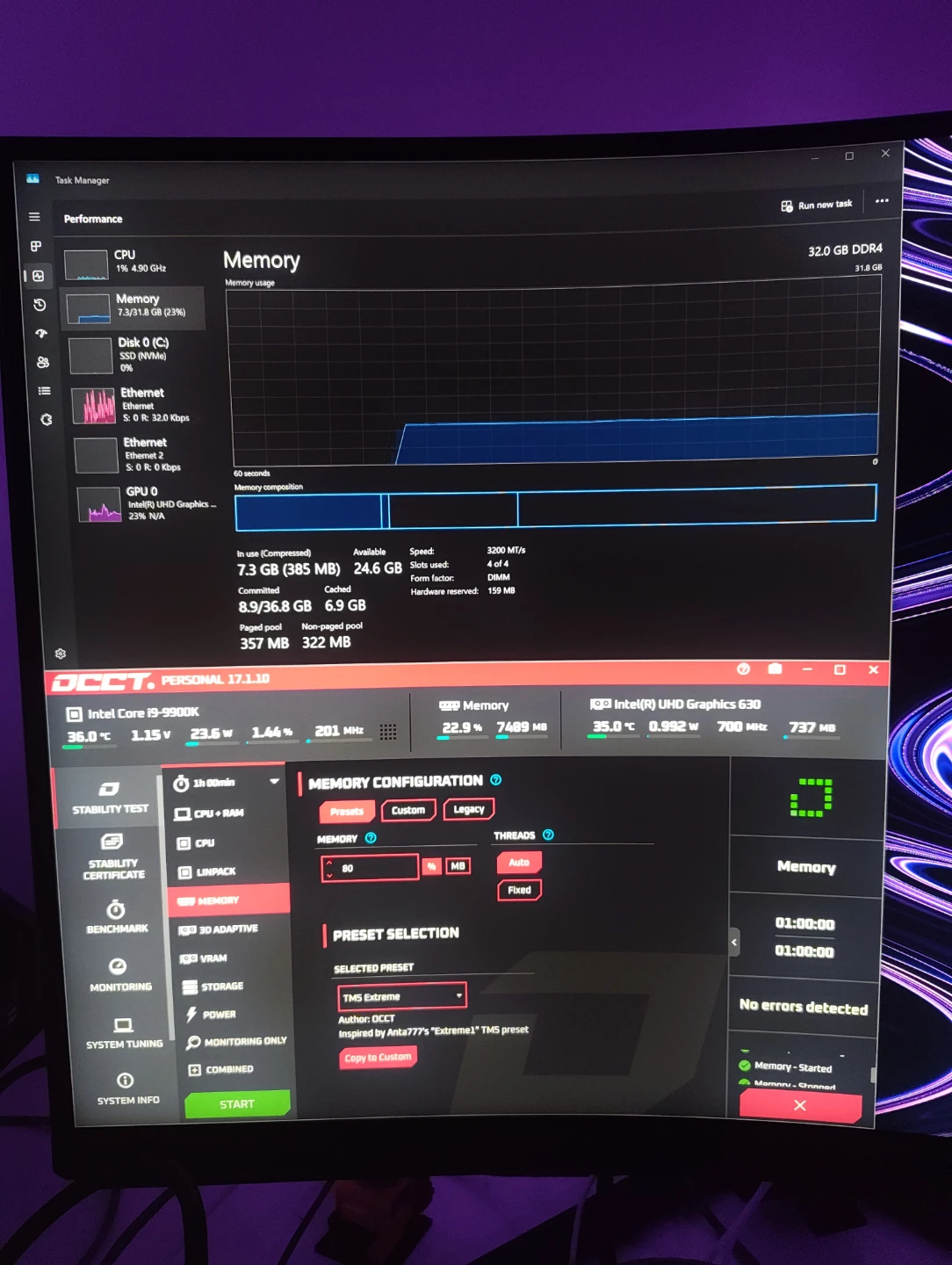Screen dimensions: 952x1265
Task: Open MEMORY amount help icon
Action: (x=371, y=838)
